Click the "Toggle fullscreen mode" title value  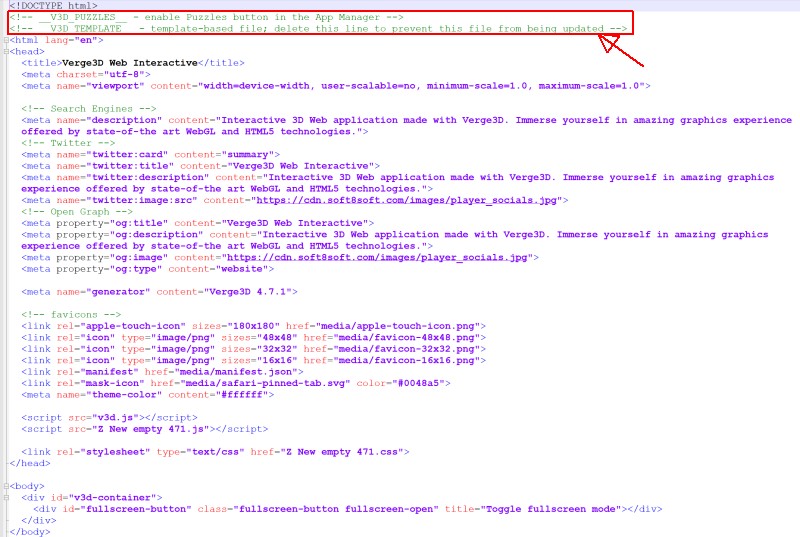[551, 509]
